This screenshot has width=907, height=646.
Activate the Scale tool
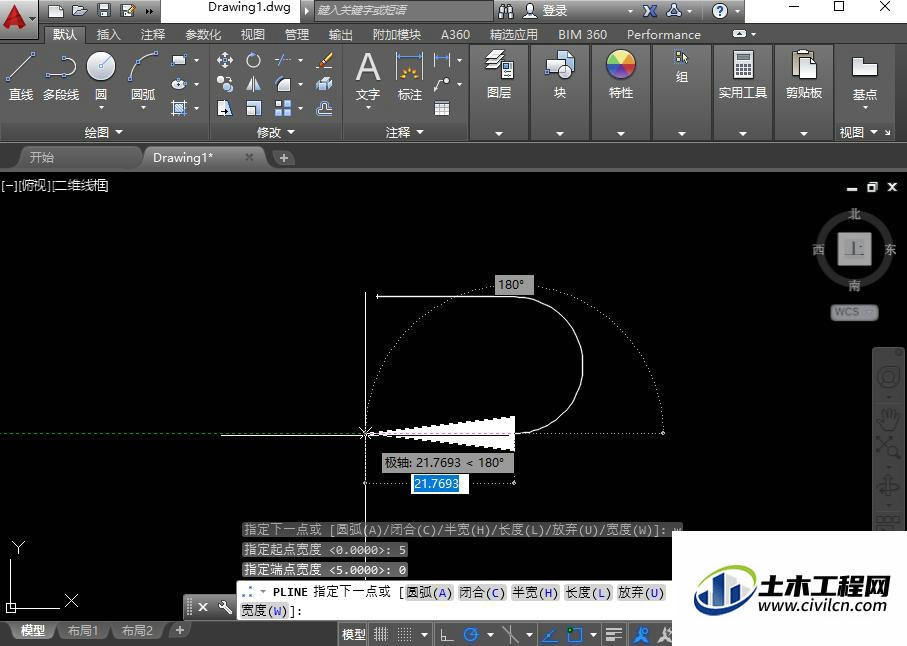coord(253,108)
